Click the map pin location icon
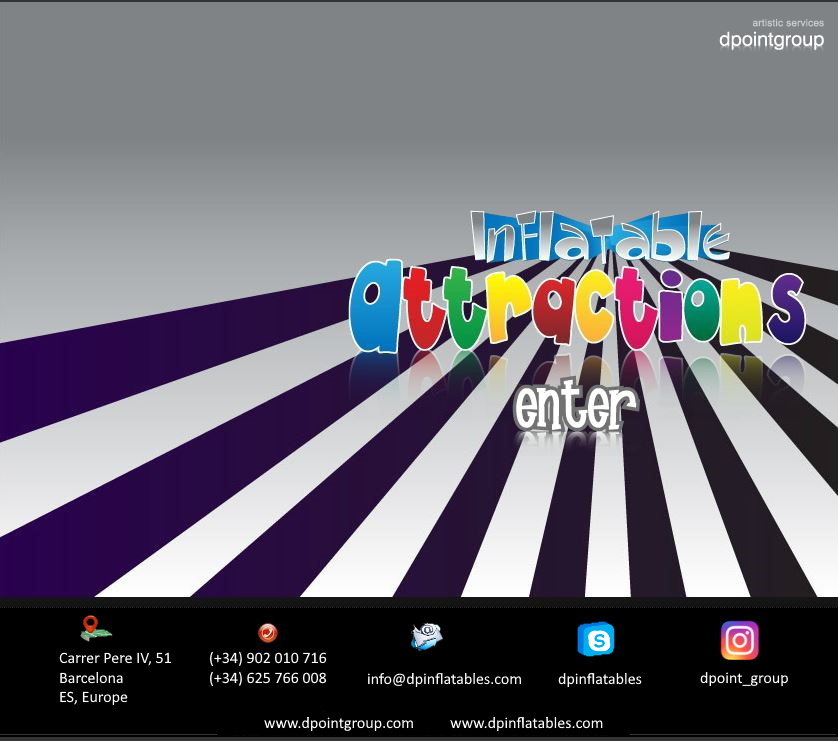Viewport: 838px width, 741px height. coord(95,629)
